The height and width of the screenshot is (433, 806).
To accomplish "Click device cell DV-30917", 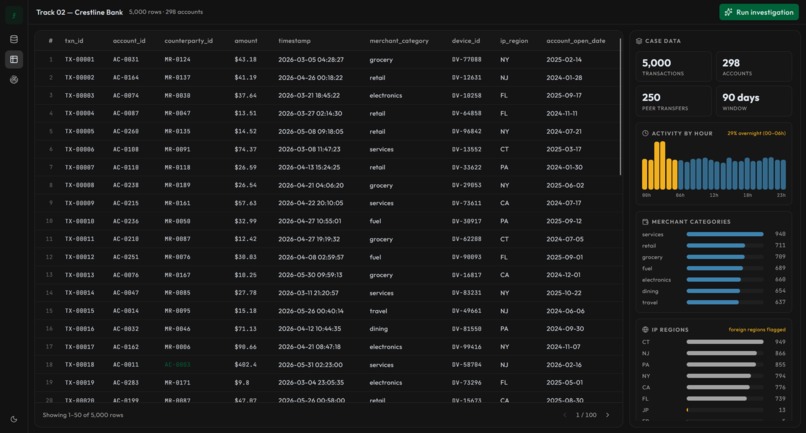I will point(466,221).
